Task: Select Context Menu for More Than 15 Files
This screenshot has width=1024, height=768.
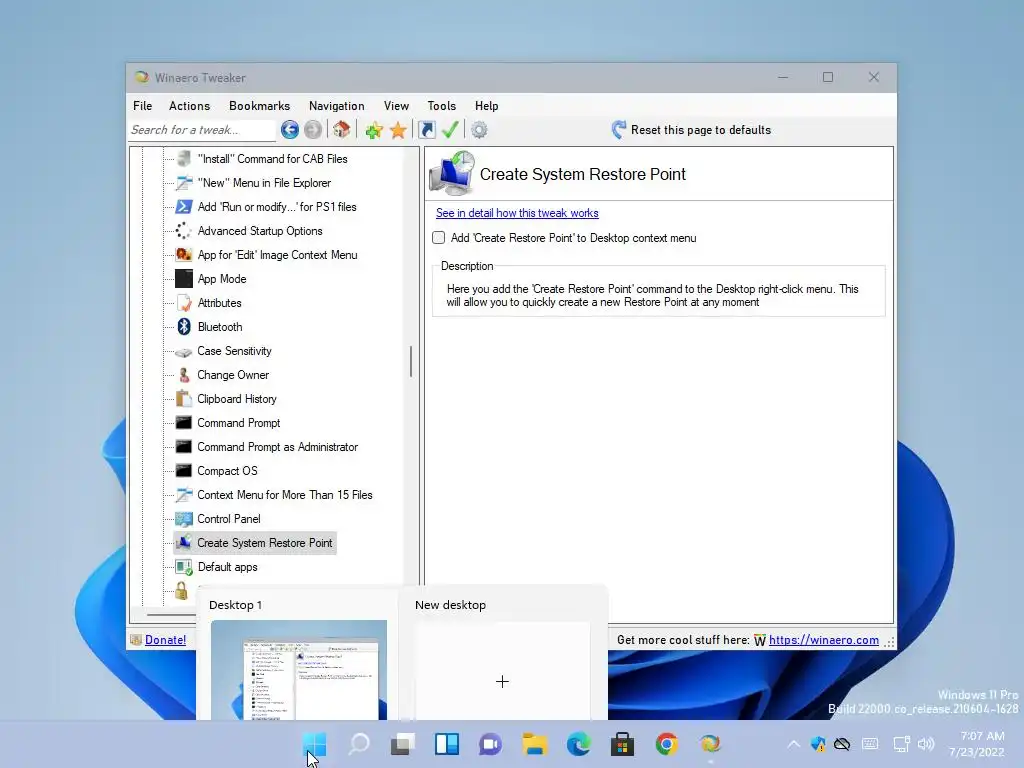Action: 285,495
